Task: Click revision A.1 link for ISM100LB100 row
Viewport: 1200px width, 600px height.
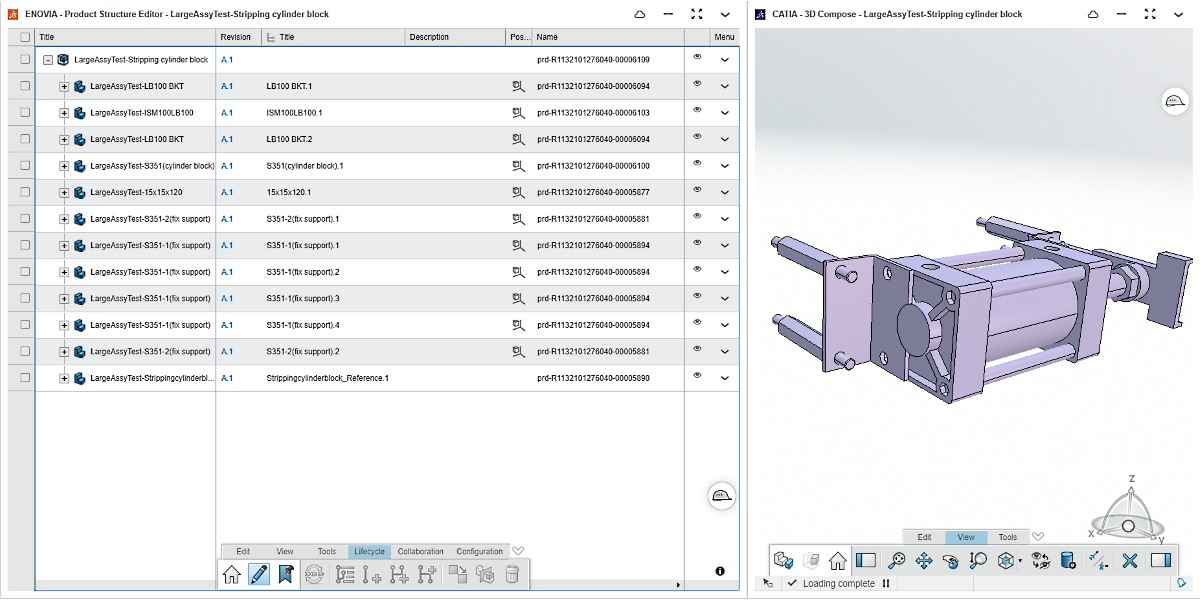Action: [227, 113]
